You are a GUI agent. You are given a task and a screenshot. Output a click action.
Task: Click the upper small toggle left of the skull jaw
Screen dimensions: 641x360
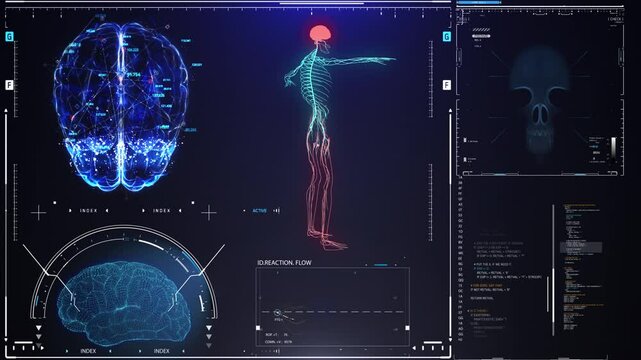[x=465, y=140]
